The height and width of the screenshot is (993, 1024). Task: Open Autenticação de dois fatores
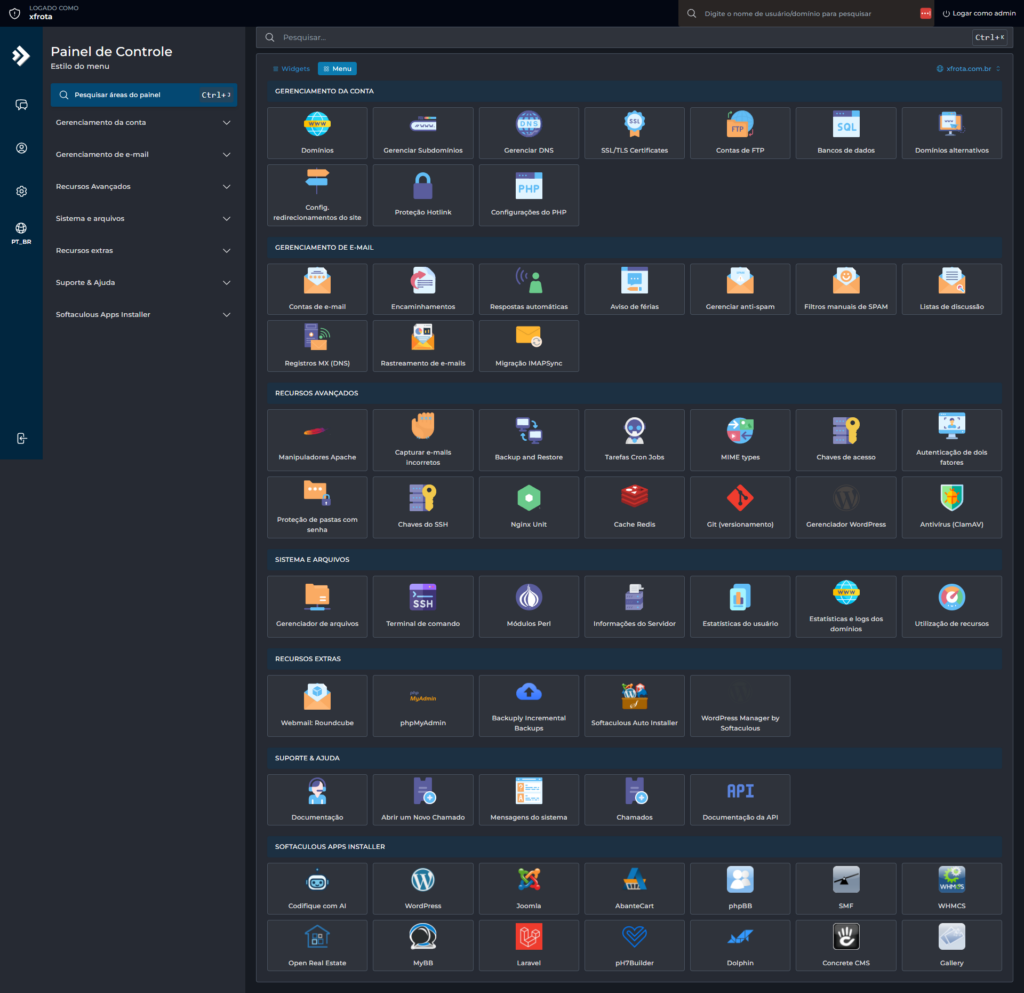tap(952, 440)
